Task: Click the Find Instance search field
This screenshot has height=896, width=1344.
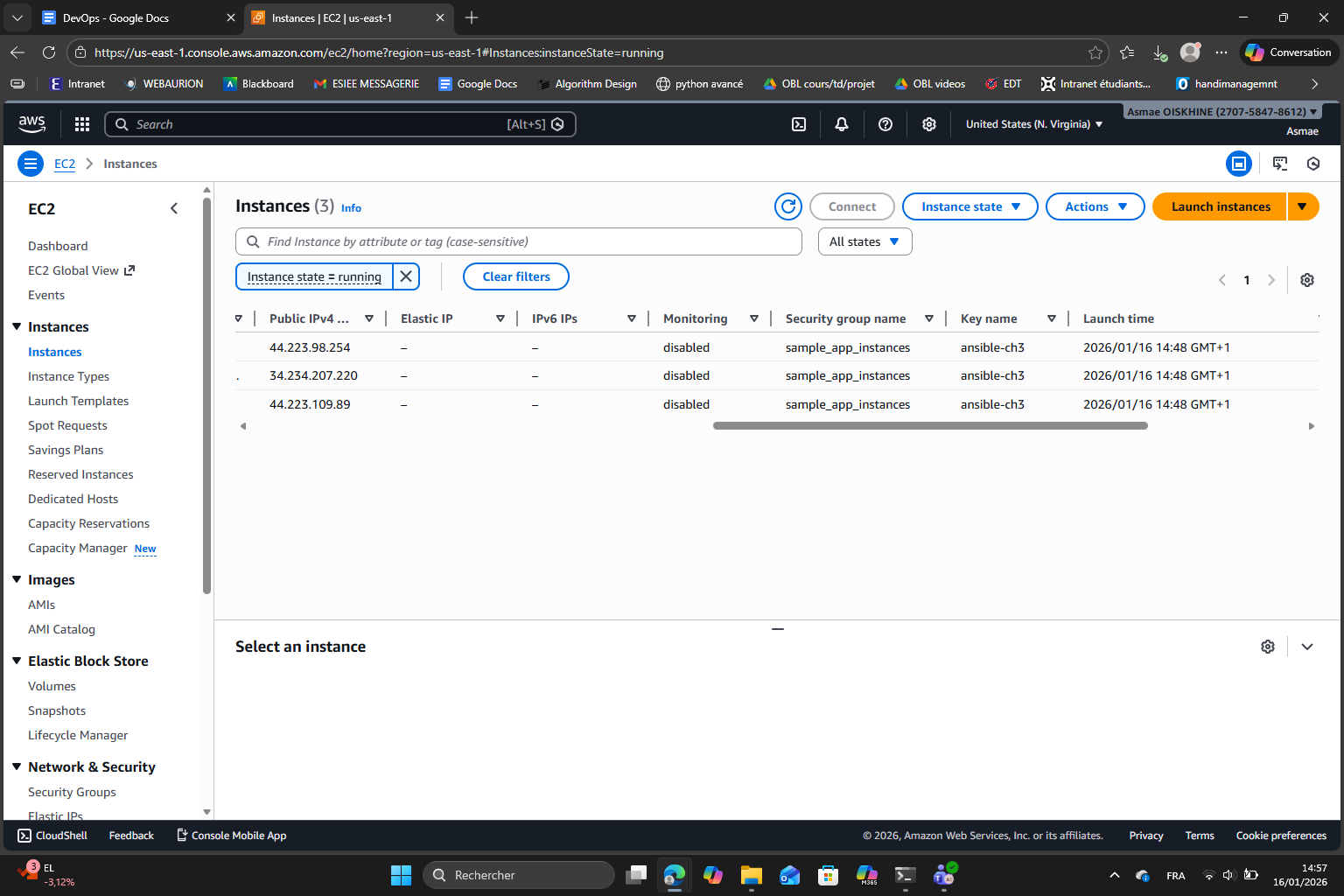Action: pyautogui.click(x=518, y=241)
